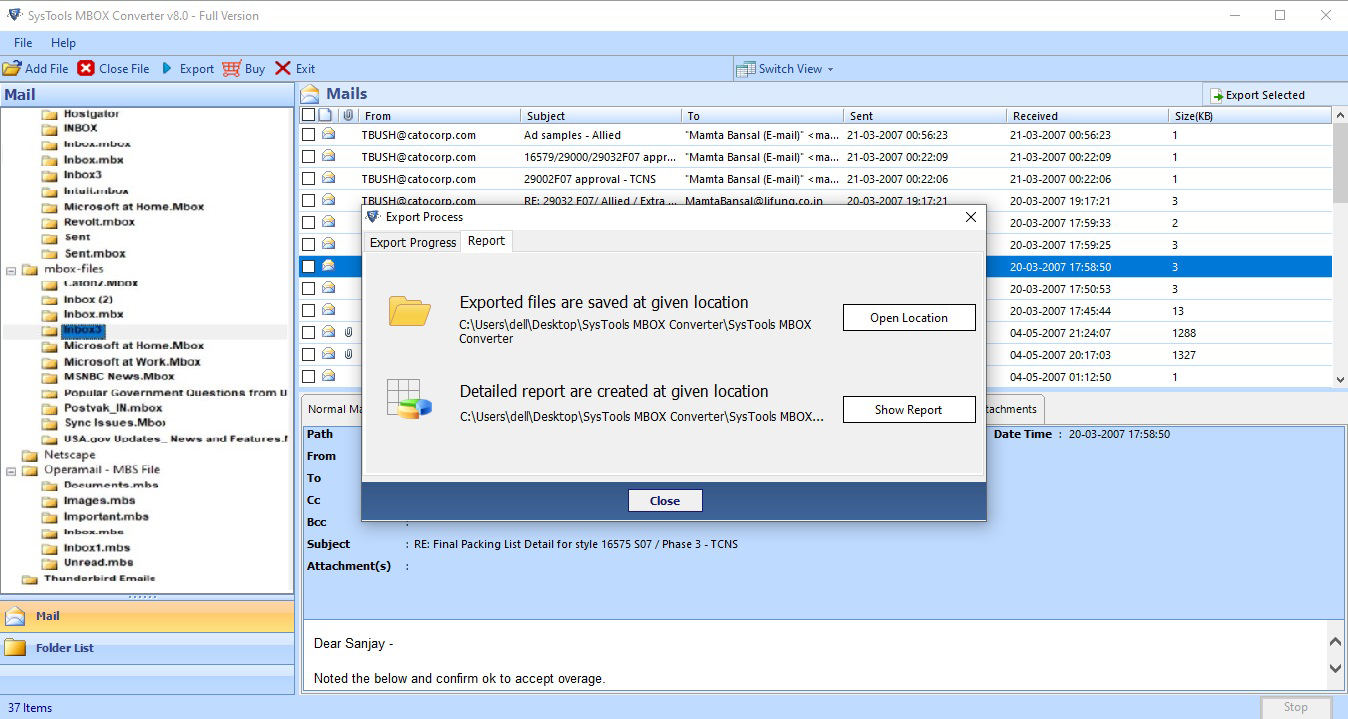Click envelope icon of Ad samples email
1348x719 pixels.
click(328, 135)
